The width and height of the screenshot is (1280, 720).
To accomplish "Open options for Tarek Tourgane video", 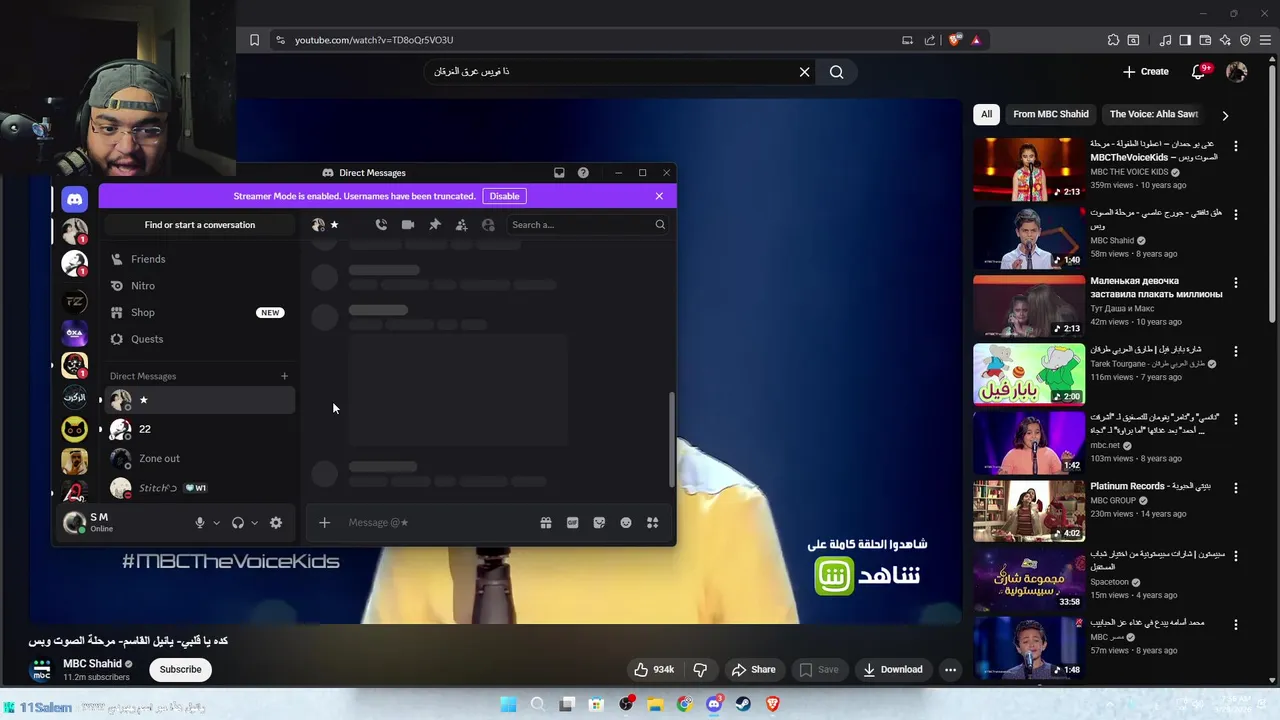I will pos(1236,351).
